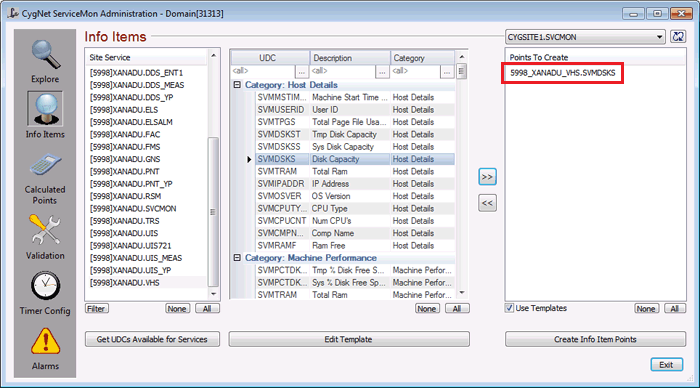Click Create Info Item Points button

(596, 339)
